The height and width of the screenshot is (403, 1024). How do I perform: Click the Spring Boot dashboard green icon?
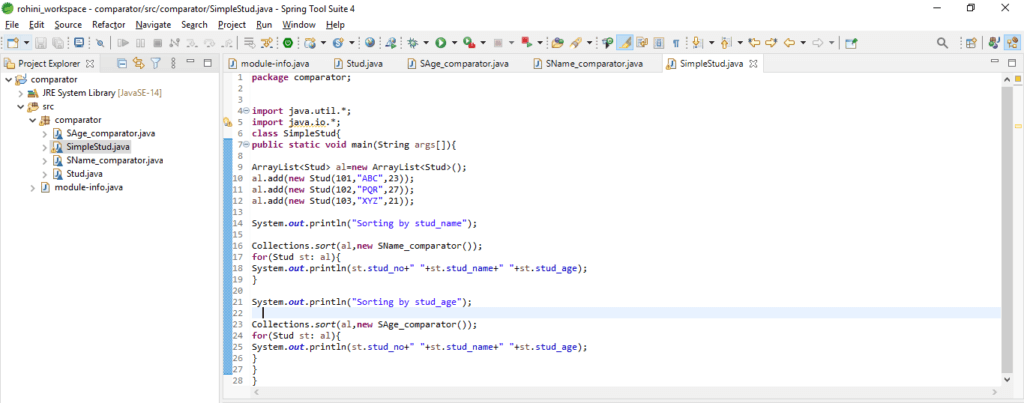pos(288,43)
